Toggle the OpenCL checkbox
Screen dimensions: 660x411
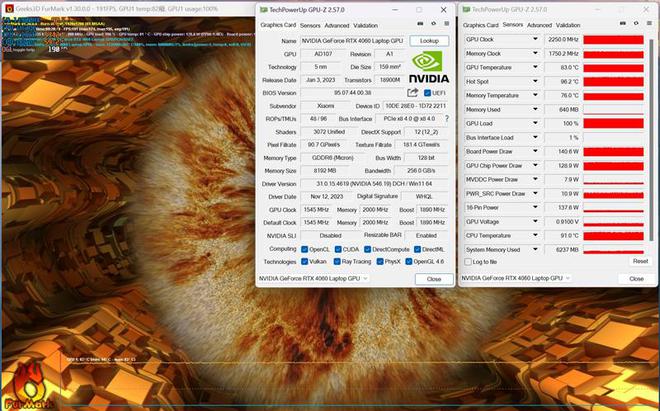pos(304,249)
